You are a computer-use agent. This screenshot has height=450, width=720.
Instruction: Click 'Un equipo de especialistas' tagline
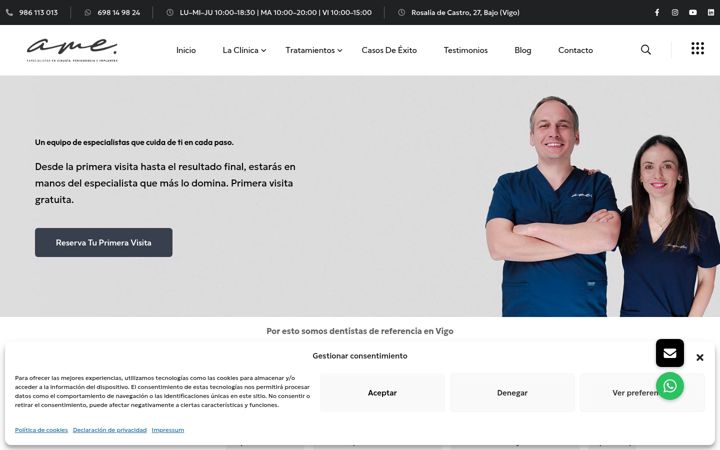click(x=134, y=142)
